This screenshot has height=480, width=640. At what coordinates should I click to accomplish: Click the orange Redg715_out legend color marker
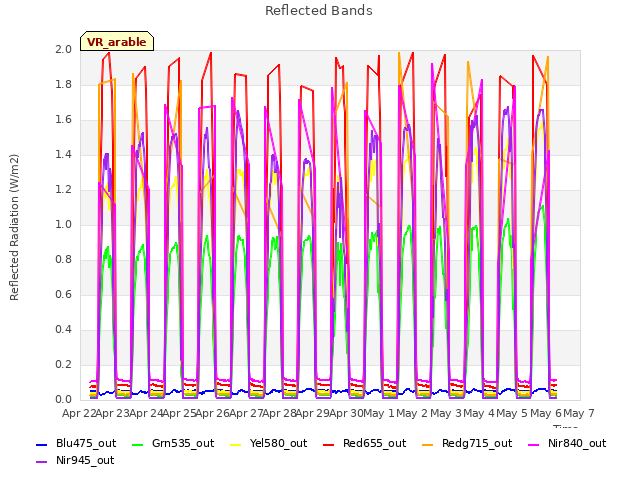(428, 444)
